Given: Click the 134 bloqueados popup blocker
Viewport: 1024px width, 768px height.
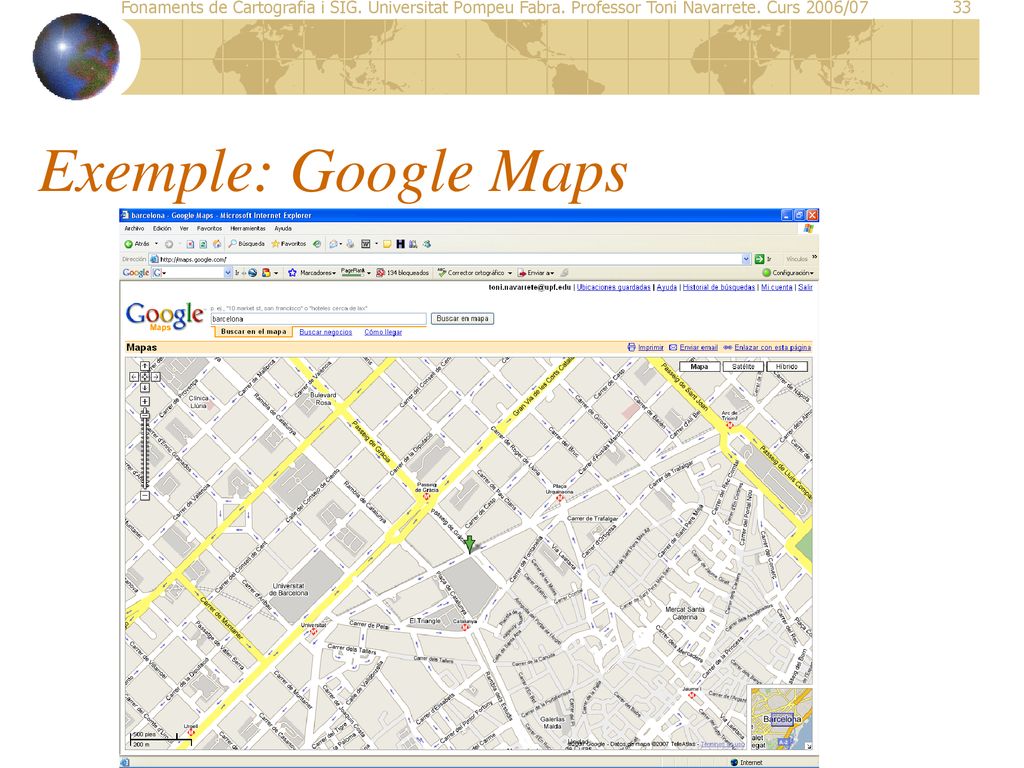Looking at the screenshot, I should coord(402,273).
